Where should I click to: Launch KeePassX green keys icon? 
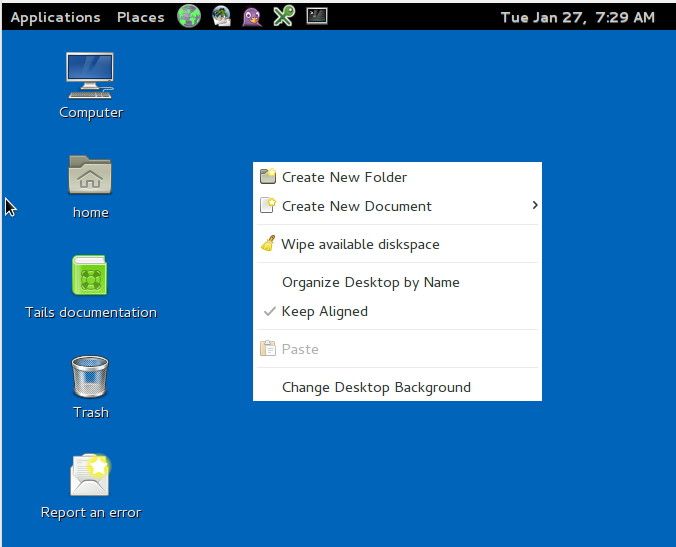pyautogui.click(x=284, y=16)
